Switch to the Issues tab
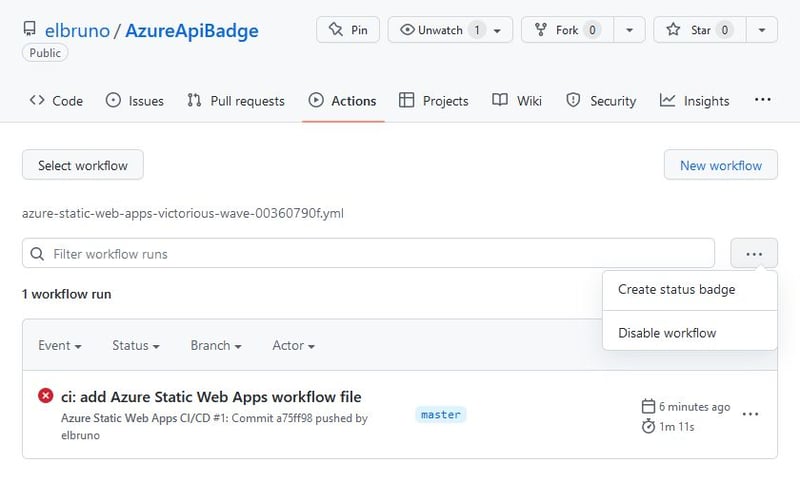This screenshot has height=482, width=800. [135, 100]
